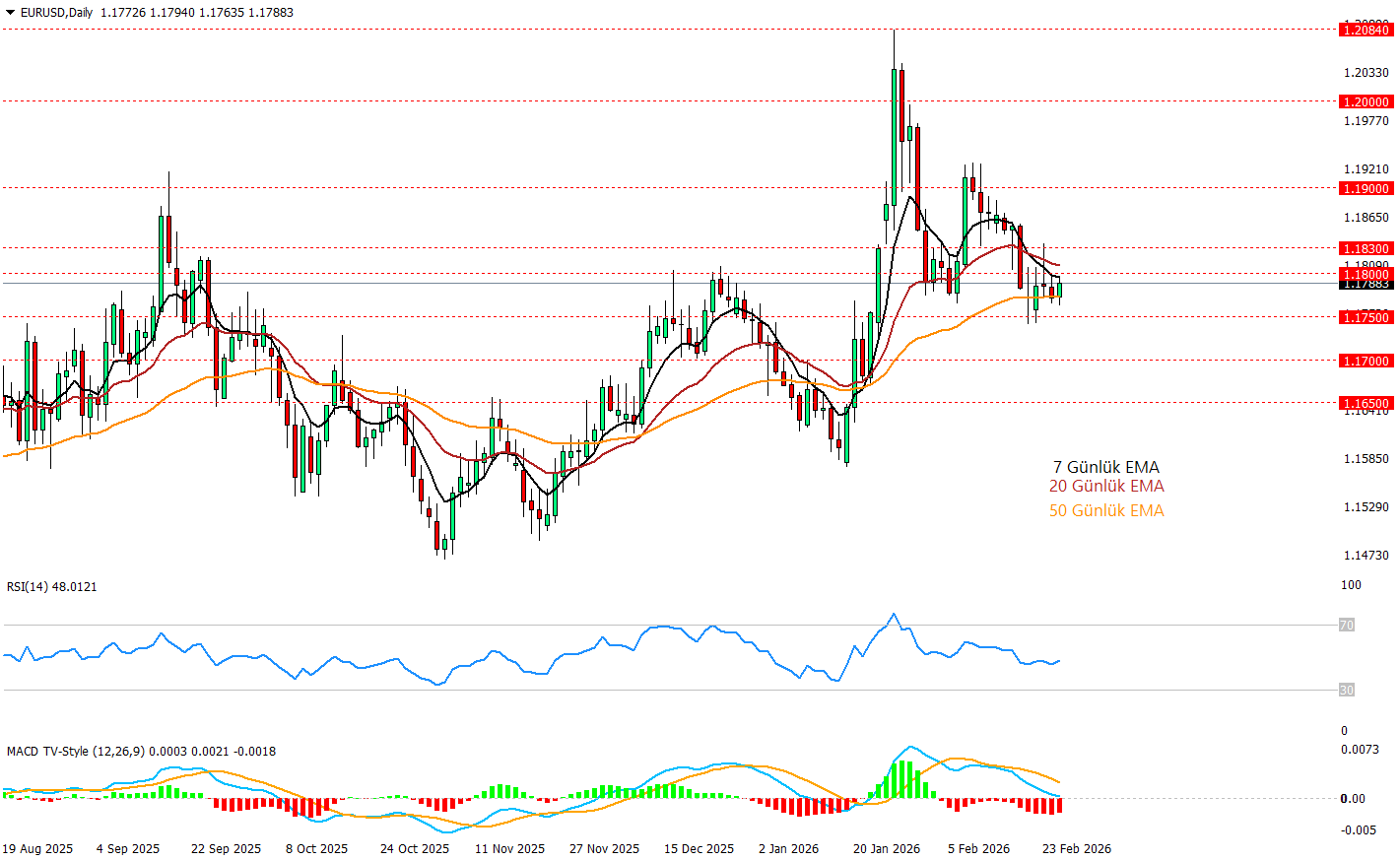Click the '7 Günlük EMA' legend text

(x=1105, y=467)
